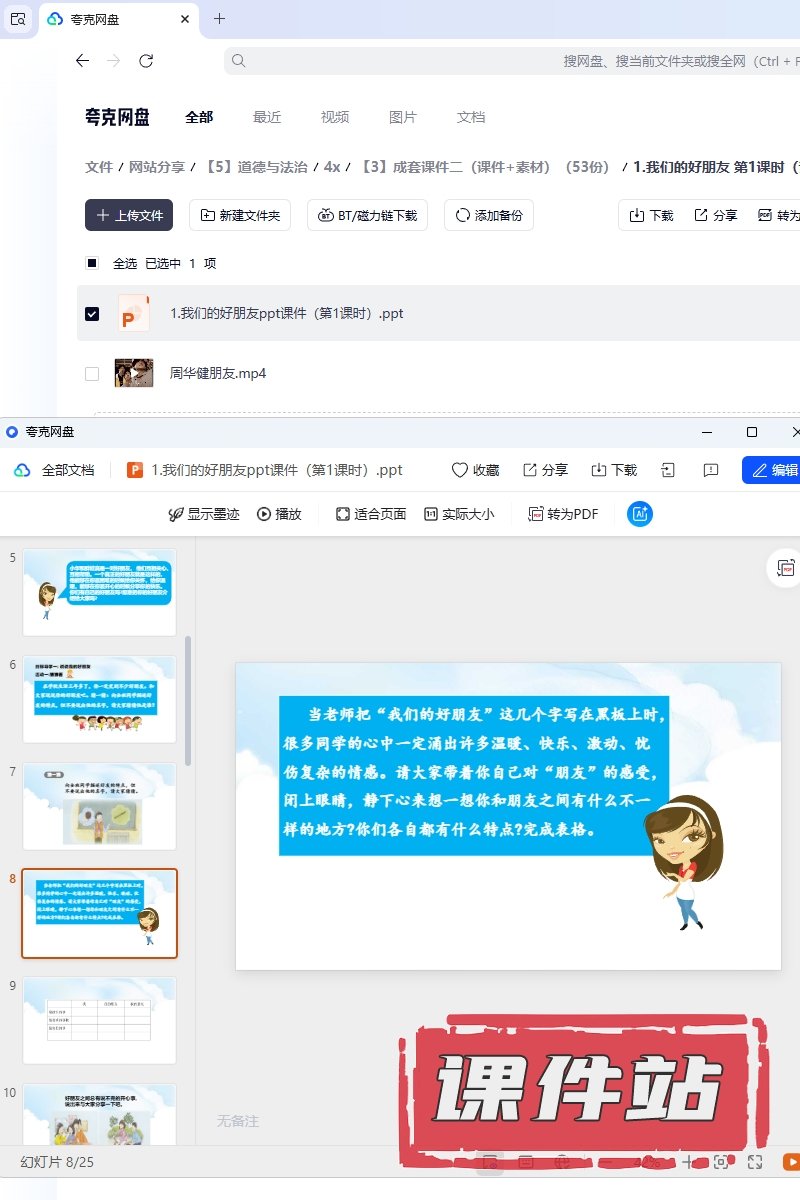Click 转为PDF in the viewer toolbar
Viewport: 800px width, 1200px height.
pyautogui.click(x=563, y=514)
